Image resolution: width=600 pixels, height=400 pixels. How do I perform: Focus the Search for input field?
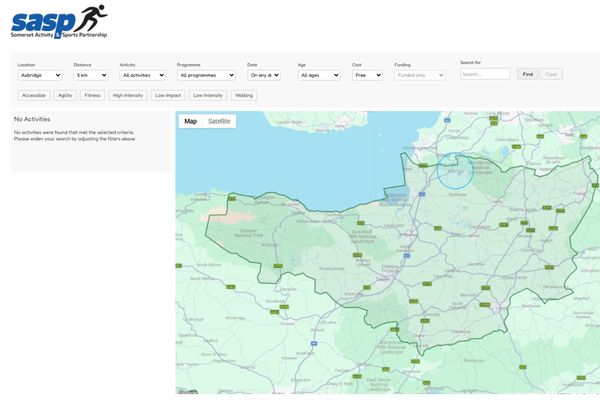(x=485, y=74)
